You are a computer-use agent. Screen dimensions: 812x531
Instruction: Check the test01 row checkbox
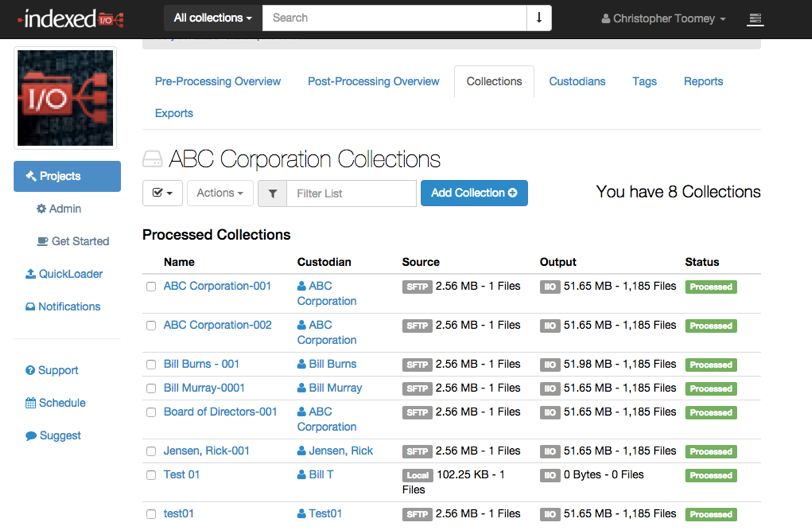pos(151,514)
